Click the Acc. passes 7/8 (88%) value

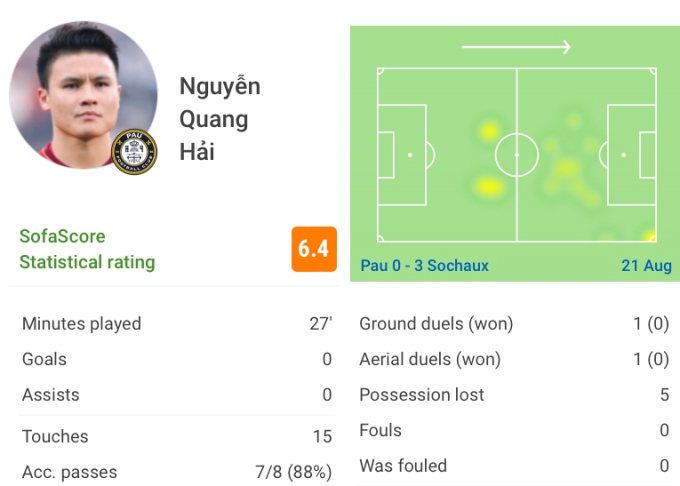coord(294,472)
